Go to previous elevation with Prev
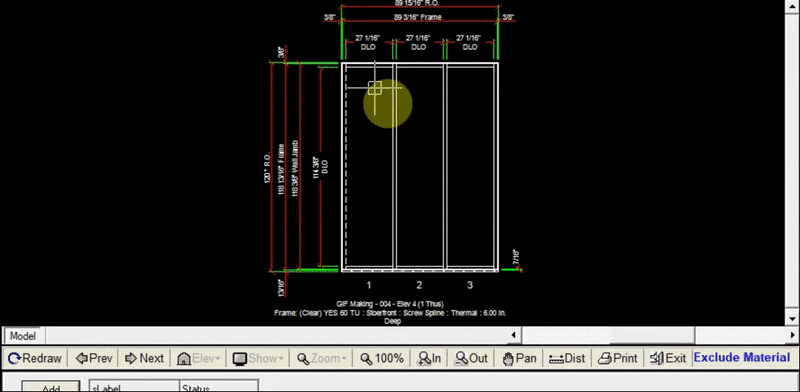The width and height of the screenshot is (800, 392). [94, 358]
